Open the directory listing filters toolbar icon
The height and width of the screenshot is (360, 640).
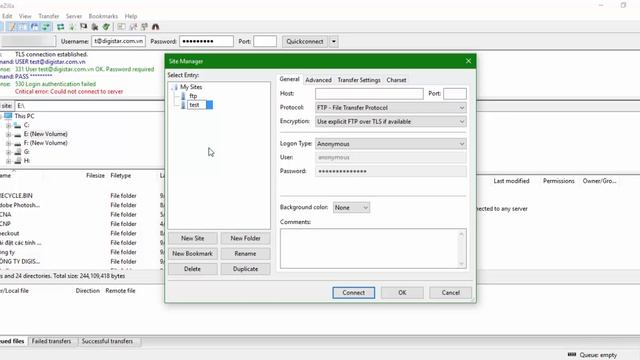tap(121, 27)
